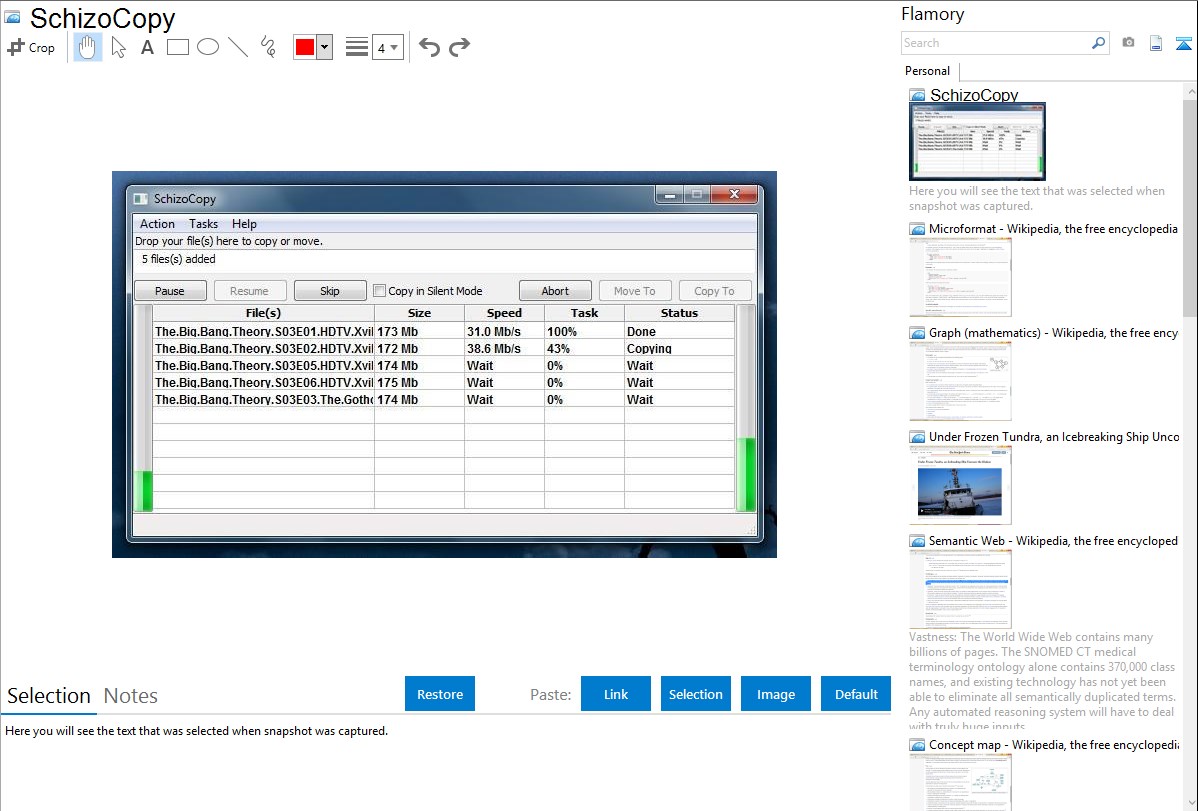Select the S03E01 file row
This screenshot has height=811, width=1198.
coord(443,332)
